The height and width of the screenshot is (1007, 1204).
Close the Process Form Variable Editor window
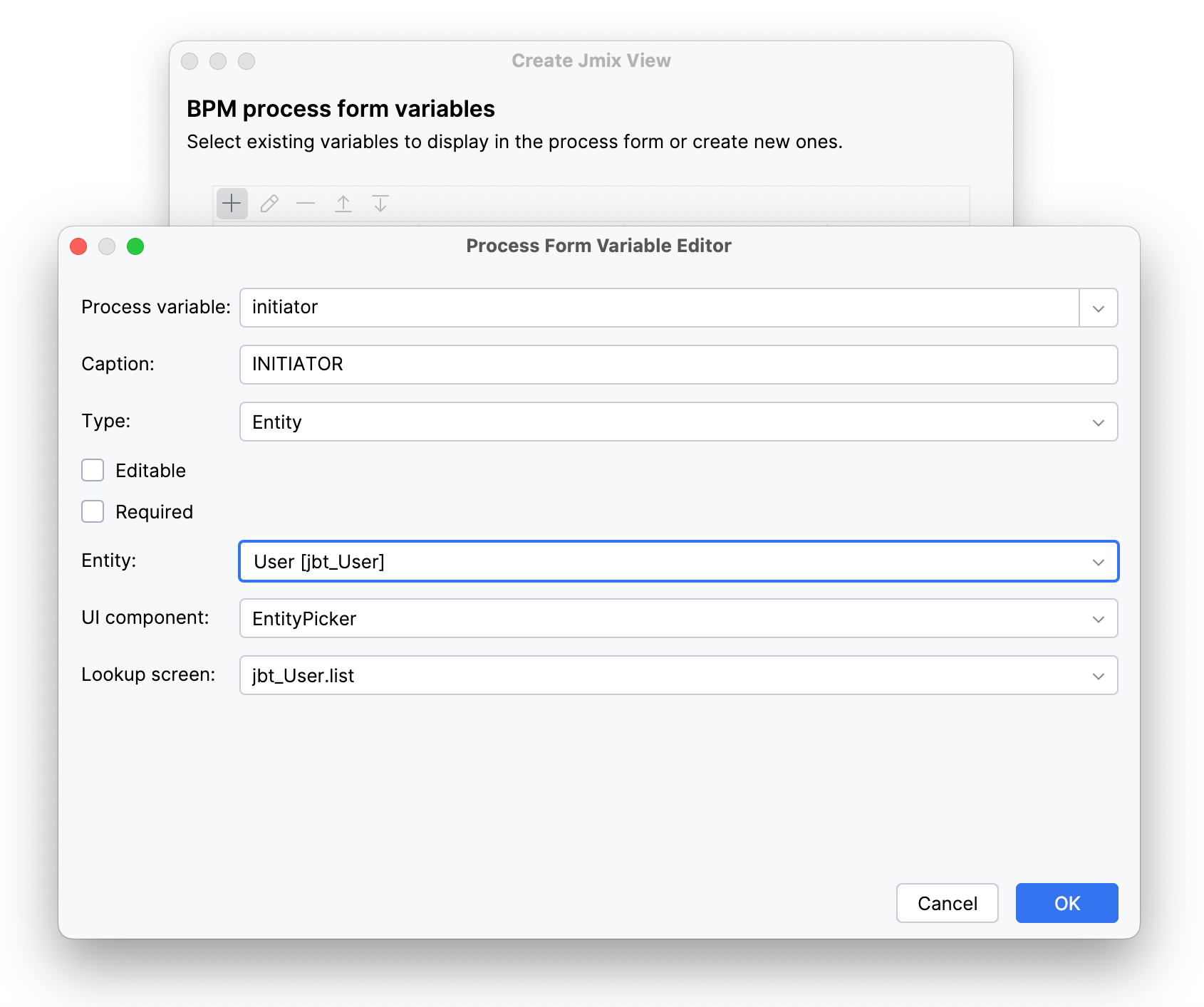pyautogui.click(x=78, y=246)
